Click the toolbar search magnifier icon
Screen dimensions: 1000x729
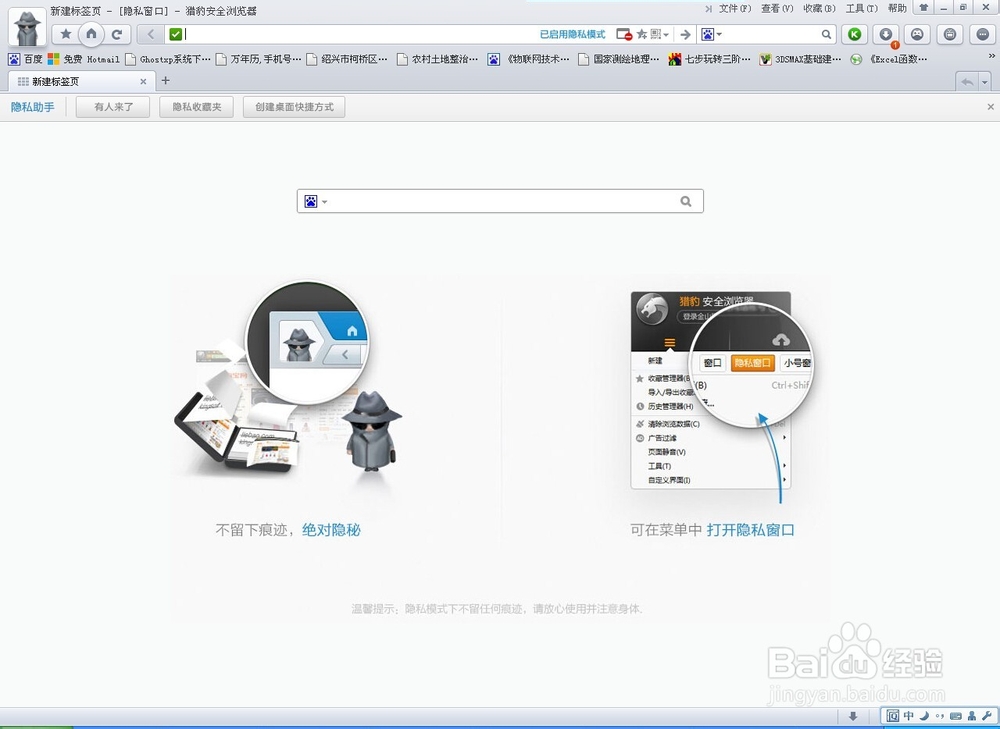tap(826, 34)
